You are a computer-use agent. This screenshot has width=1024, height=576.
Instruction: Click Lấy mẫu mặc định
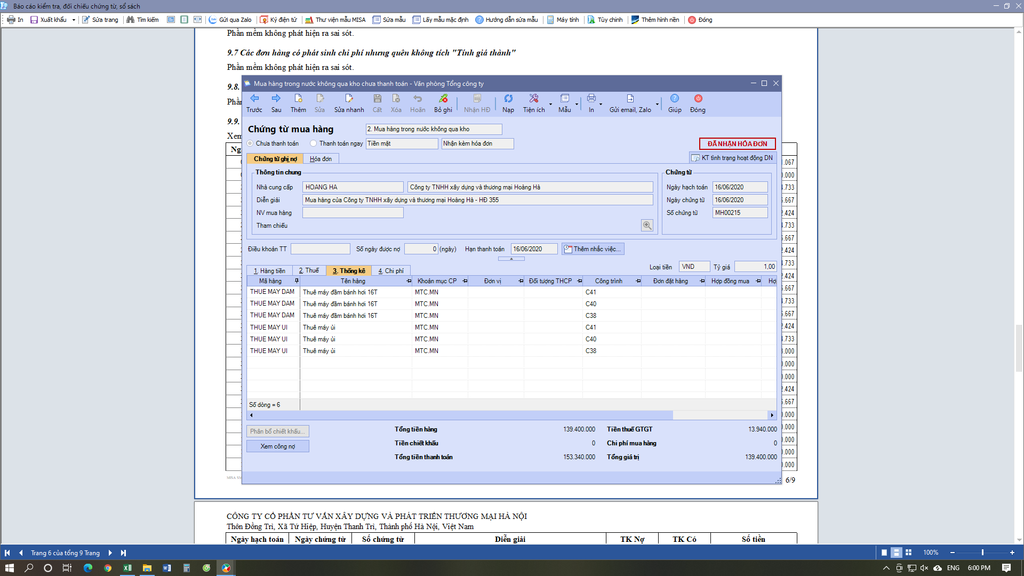click(x=440, y=20)
